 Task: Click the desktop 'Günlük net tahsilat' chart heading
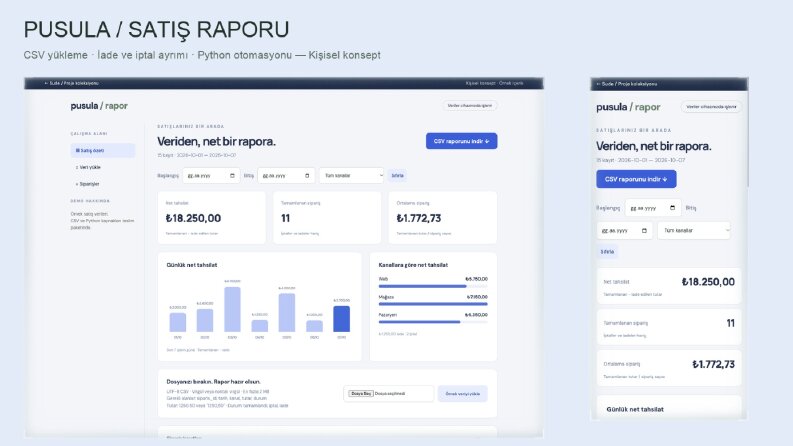(x=192, y=265)
